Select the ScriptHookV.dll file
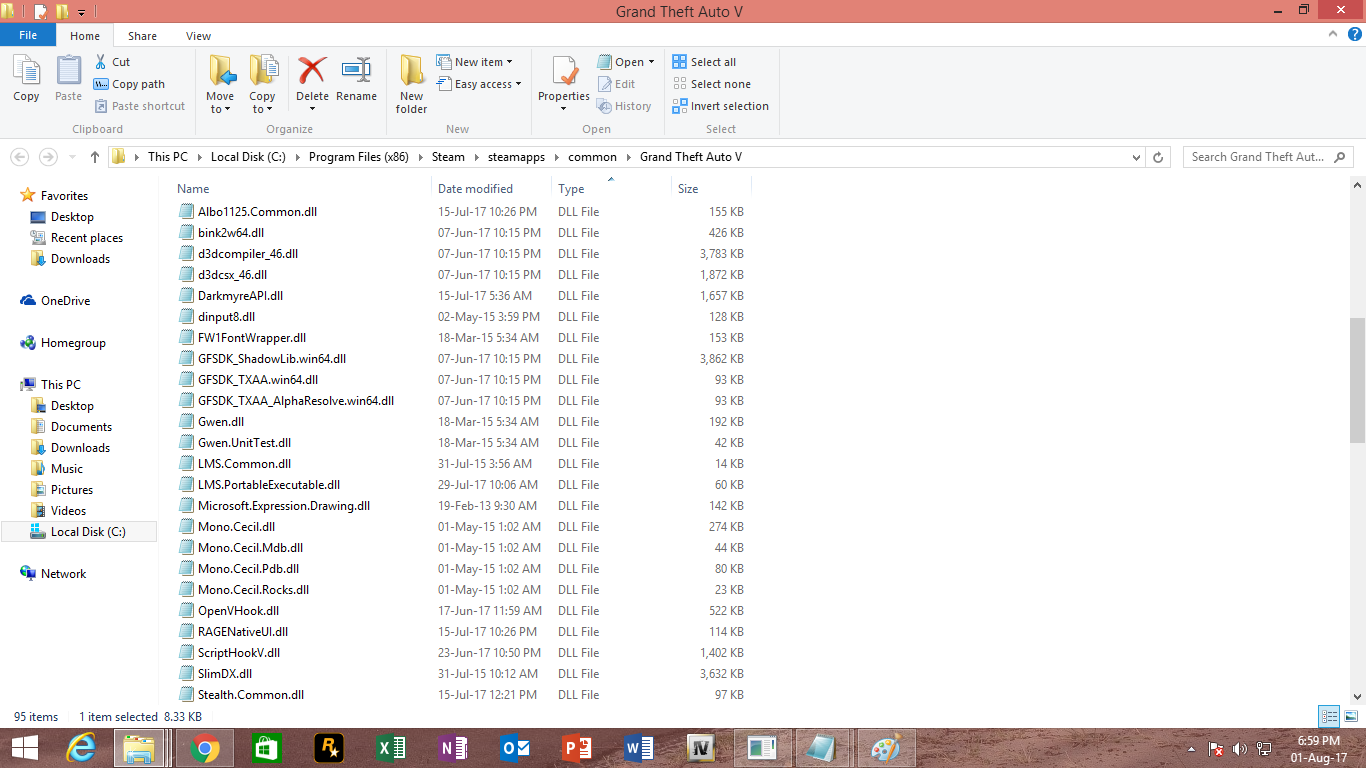Screen dimensions: 1366x768 239,653
